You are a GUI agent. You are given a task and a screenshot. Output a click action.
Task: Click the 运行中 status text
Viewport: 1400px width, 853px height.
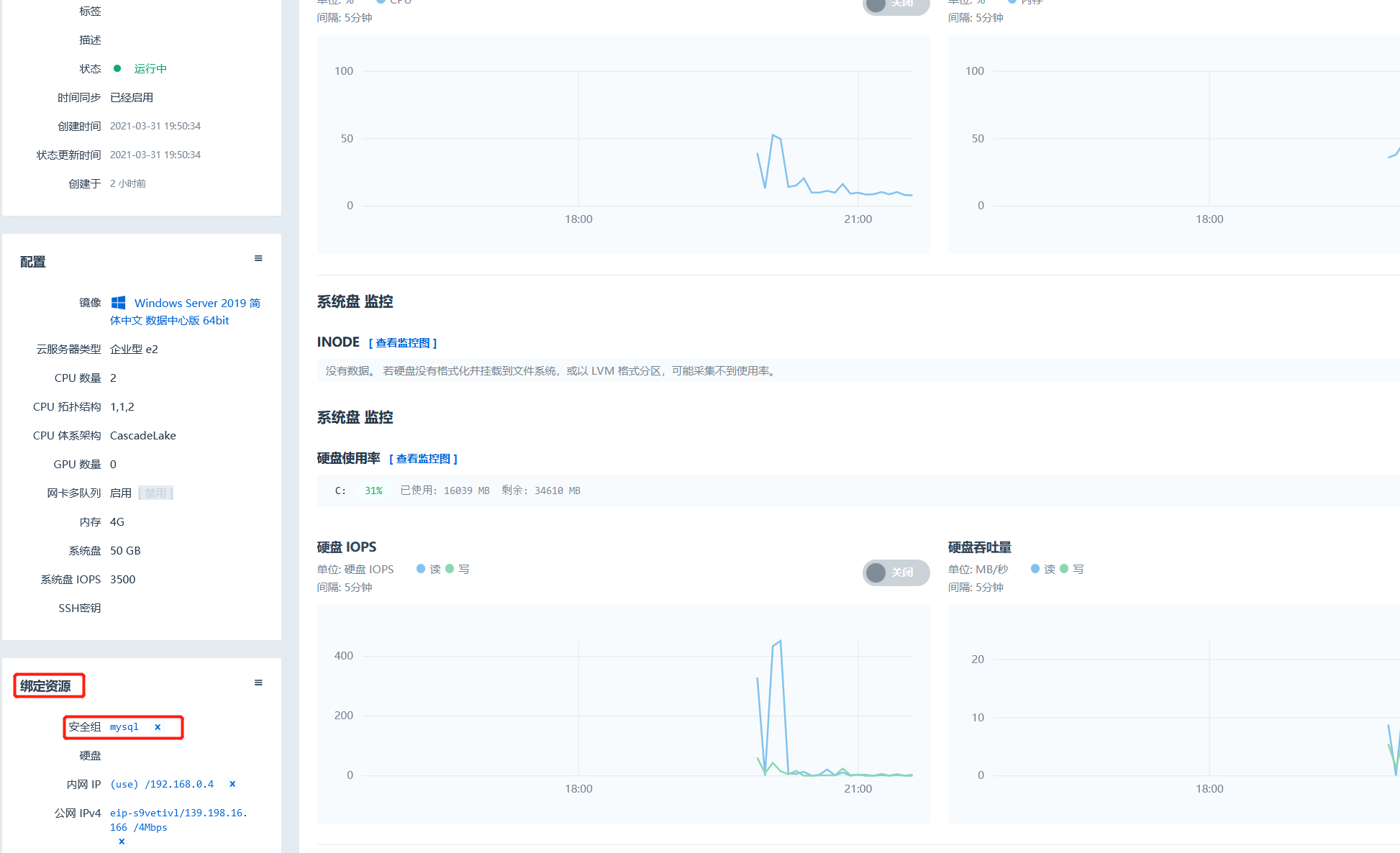point(150,69)
